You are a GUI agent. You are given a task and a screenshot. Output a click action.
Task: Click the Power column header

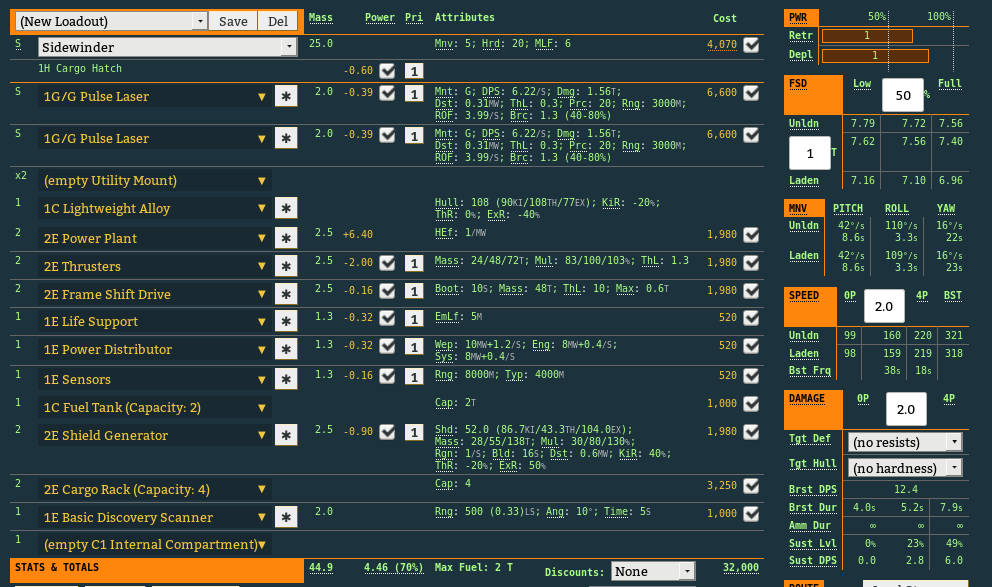(380, 18)
